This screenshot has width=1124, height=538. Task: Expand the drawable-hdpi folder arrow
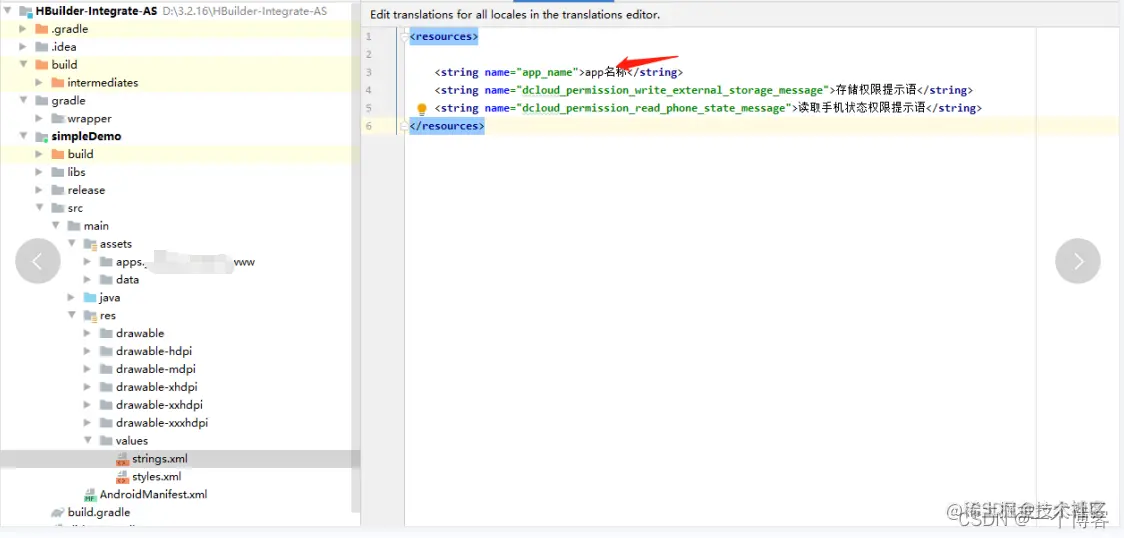[x=87, y=351]
